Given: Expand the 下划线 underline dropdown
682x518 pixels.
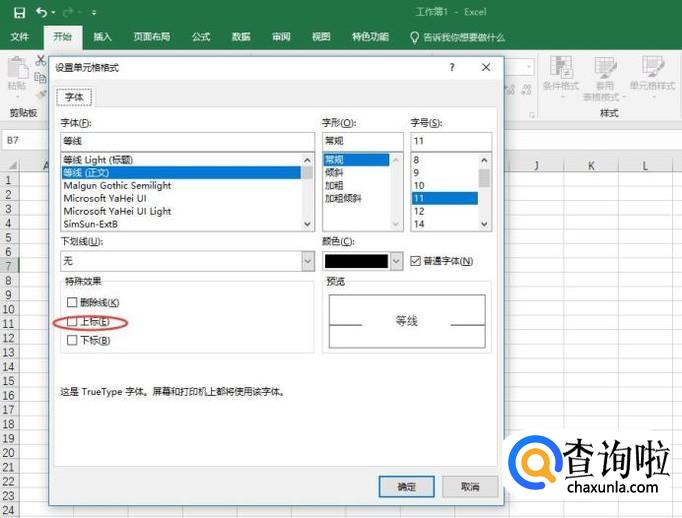Looking at the screenshot, I should pyautogui.click(x=308, y=261).
